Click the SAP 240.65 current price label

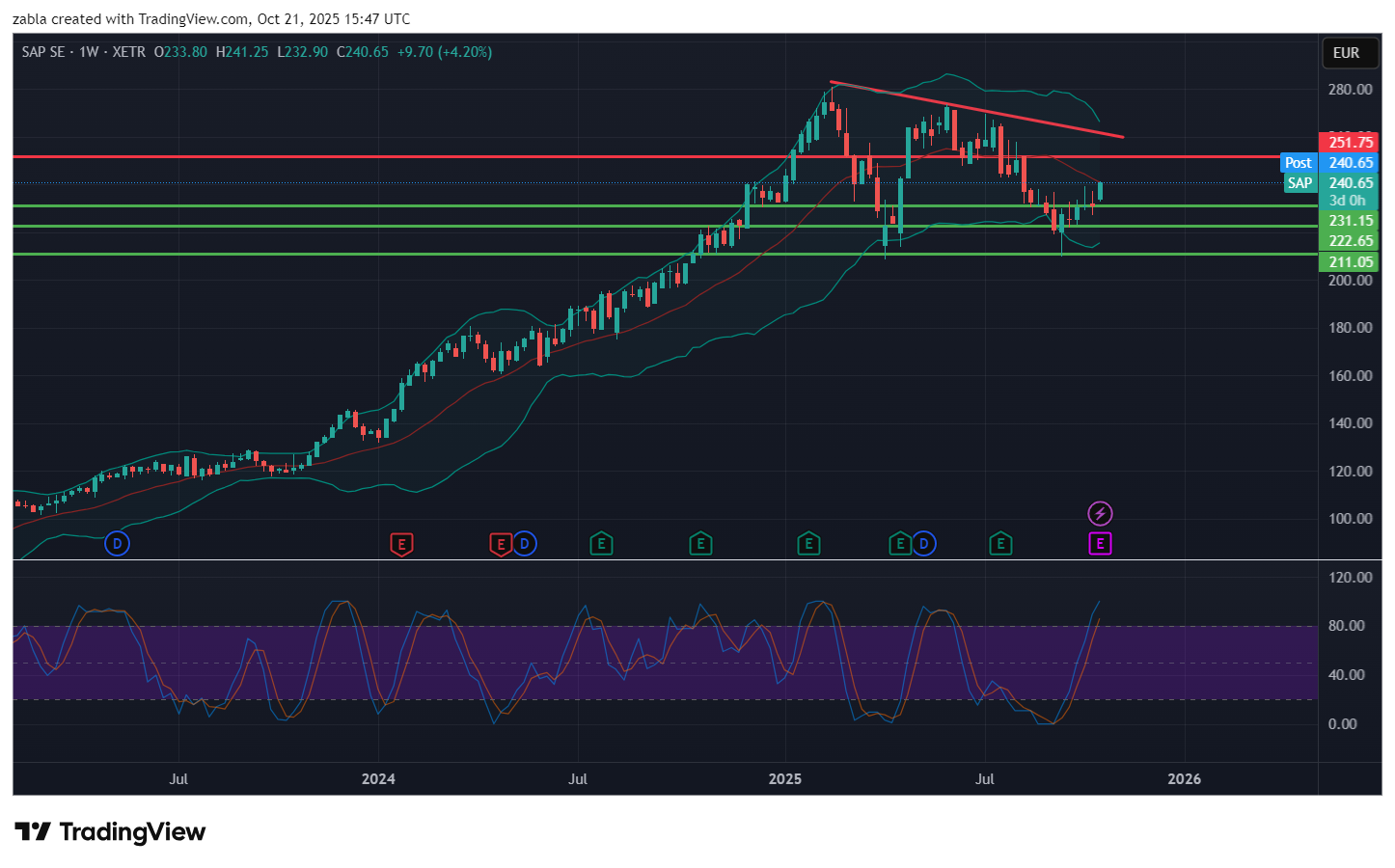pyautogui.click(x=1330, y=183)
